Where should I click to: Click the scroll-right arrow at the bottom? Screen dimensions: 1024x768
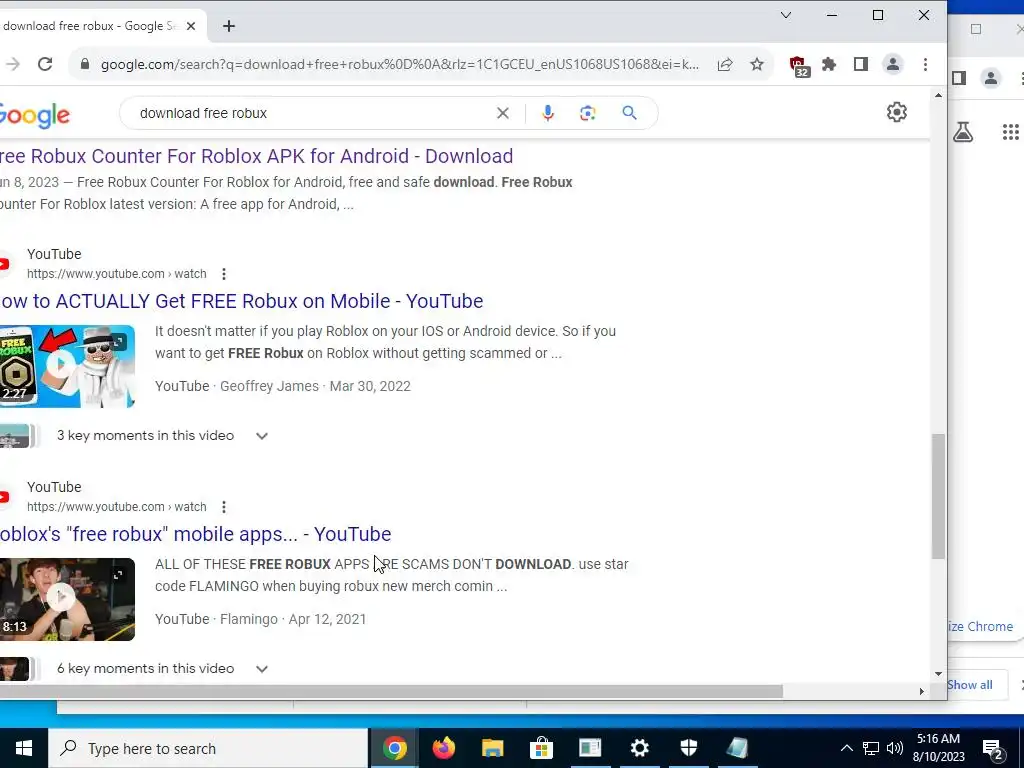(x=921, y=691)
